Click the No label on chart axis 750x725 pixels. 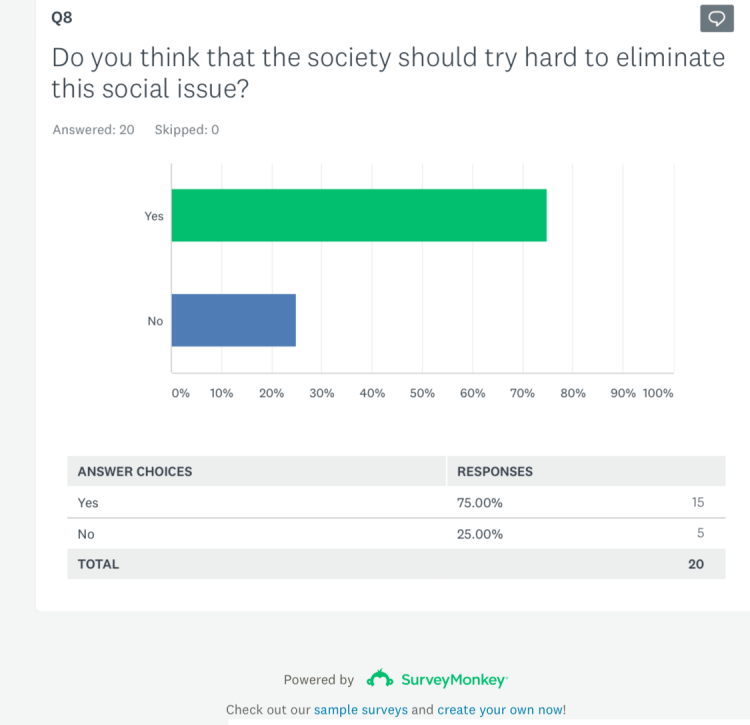pyautogui.click(x=155, y=321)
